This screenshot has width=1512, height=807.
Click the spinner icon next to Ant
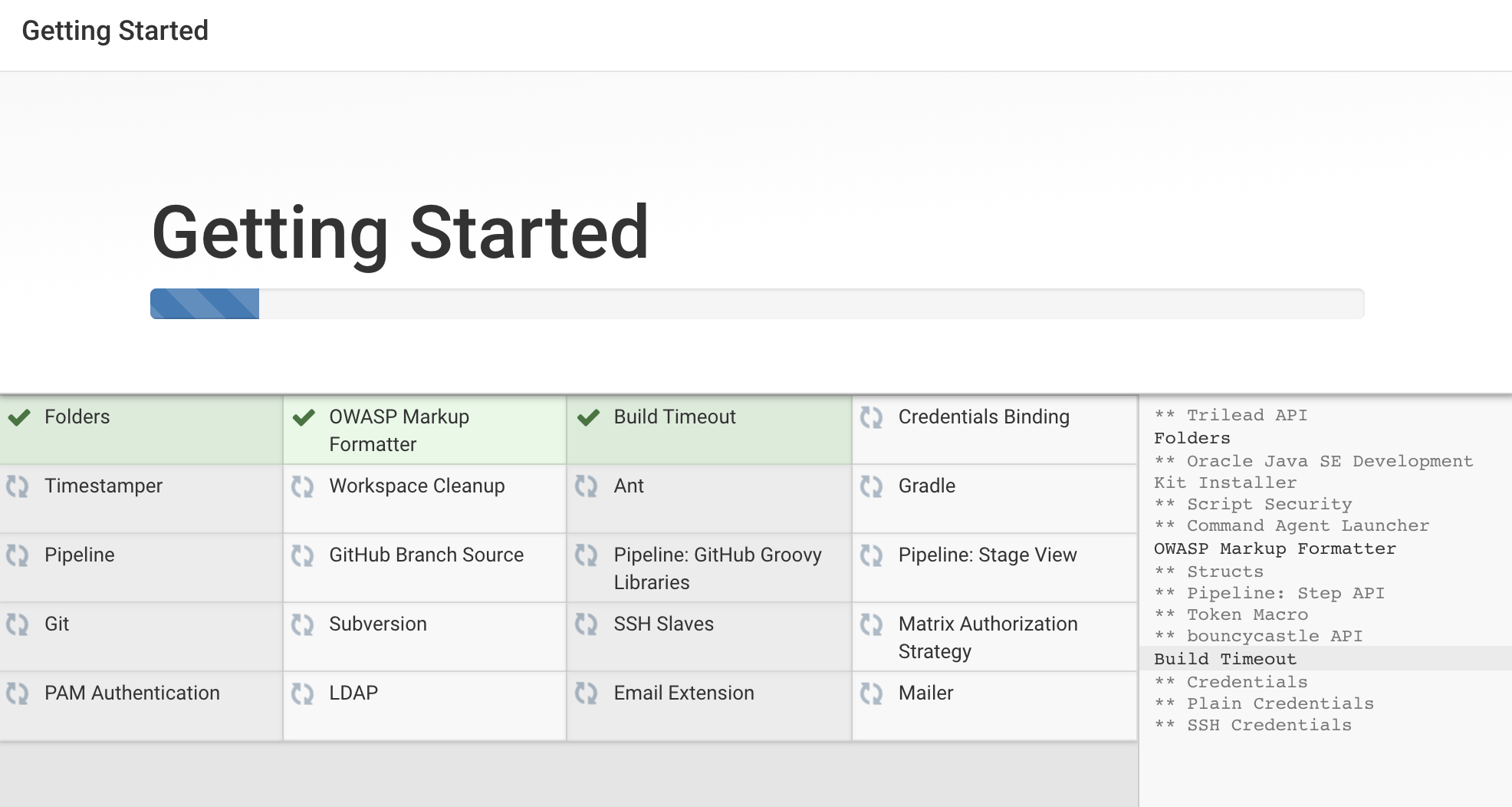(587, 486)
